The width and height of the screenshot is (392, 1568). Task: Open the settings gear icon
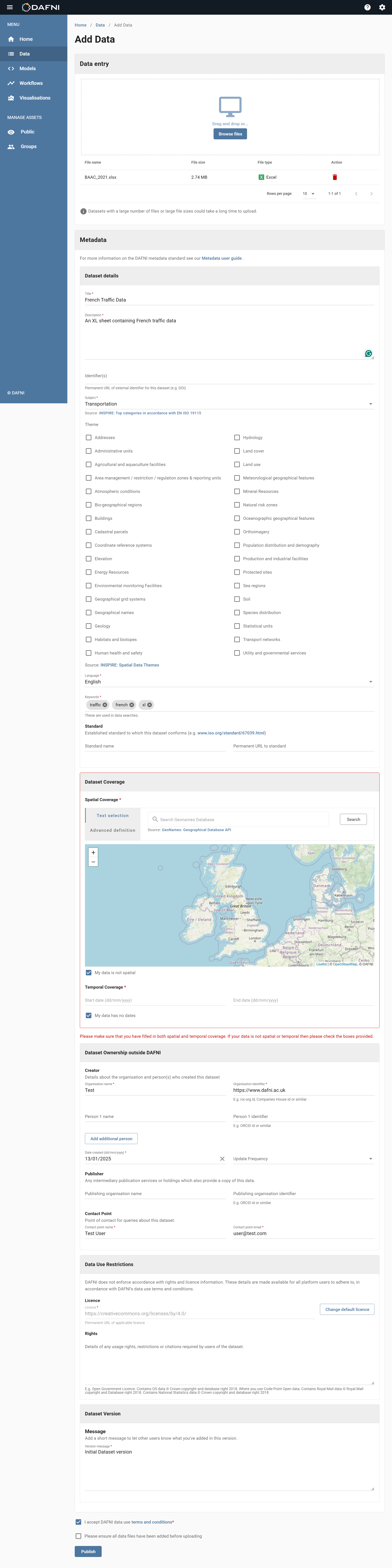pyautogui.click(x=382, y=7)
